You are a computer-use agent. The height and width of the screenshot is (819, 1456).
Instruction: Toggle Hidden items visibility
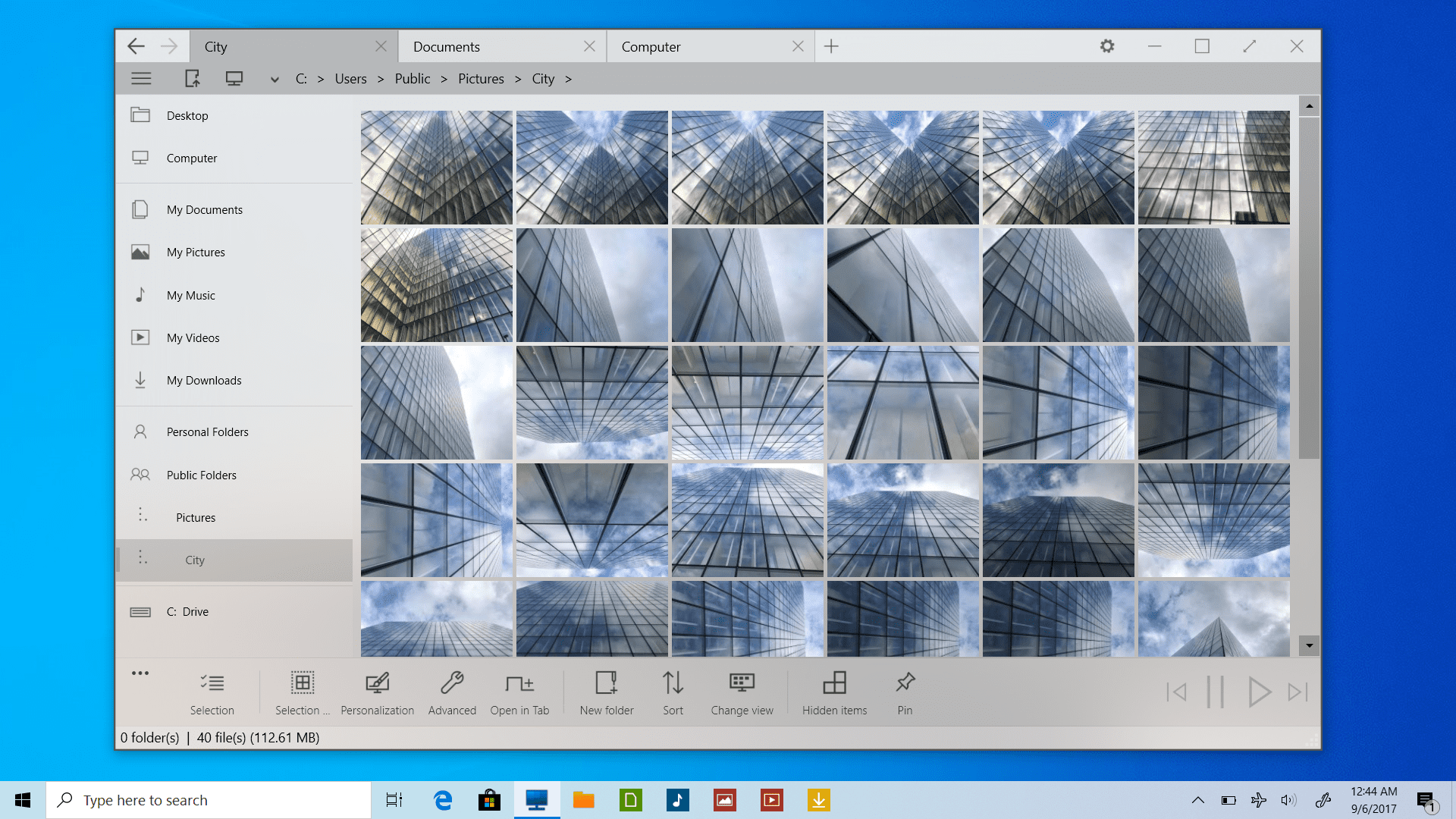pos(834,692)
